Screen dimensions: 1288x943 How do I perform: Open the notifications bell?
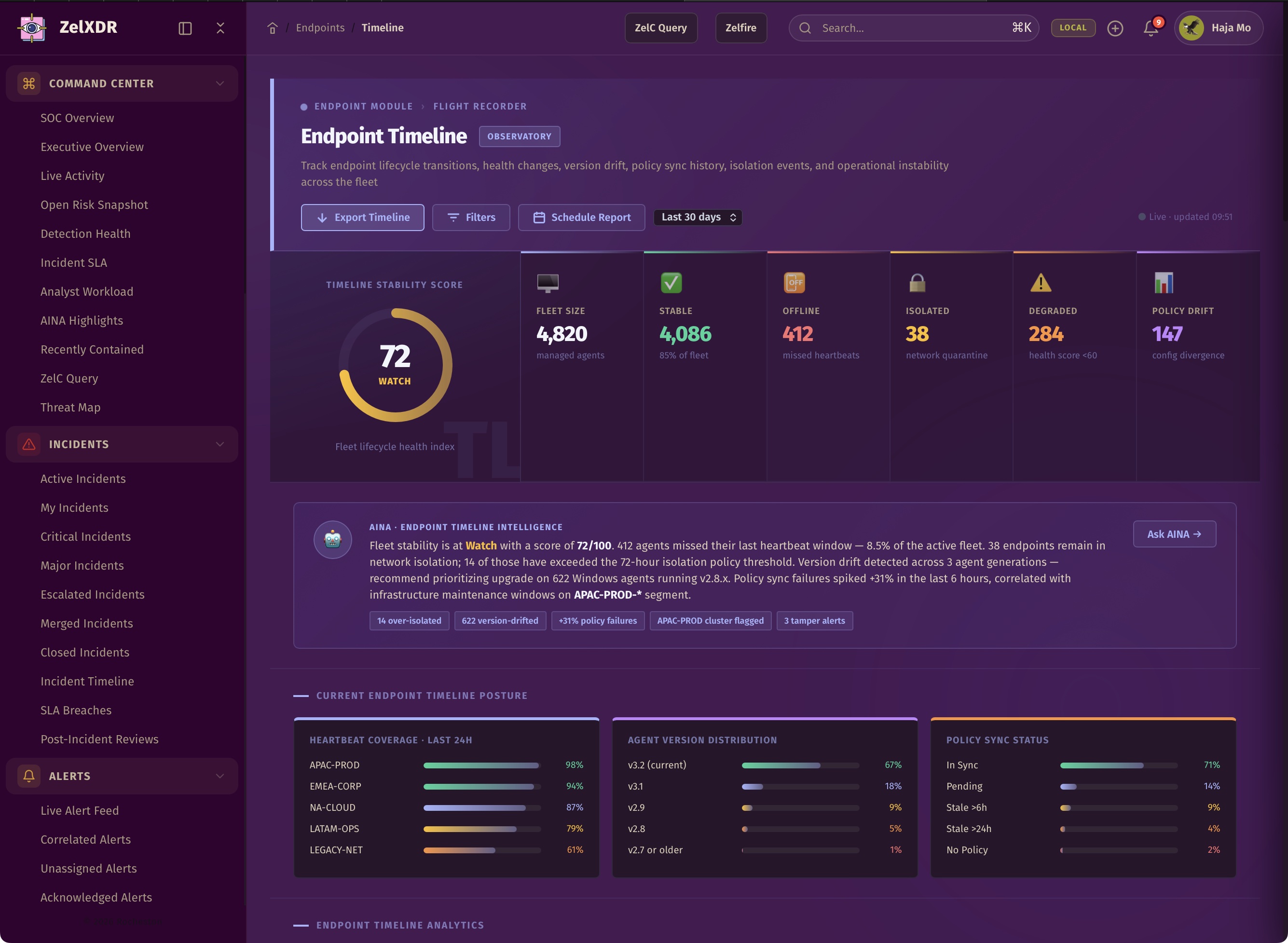1151,28
